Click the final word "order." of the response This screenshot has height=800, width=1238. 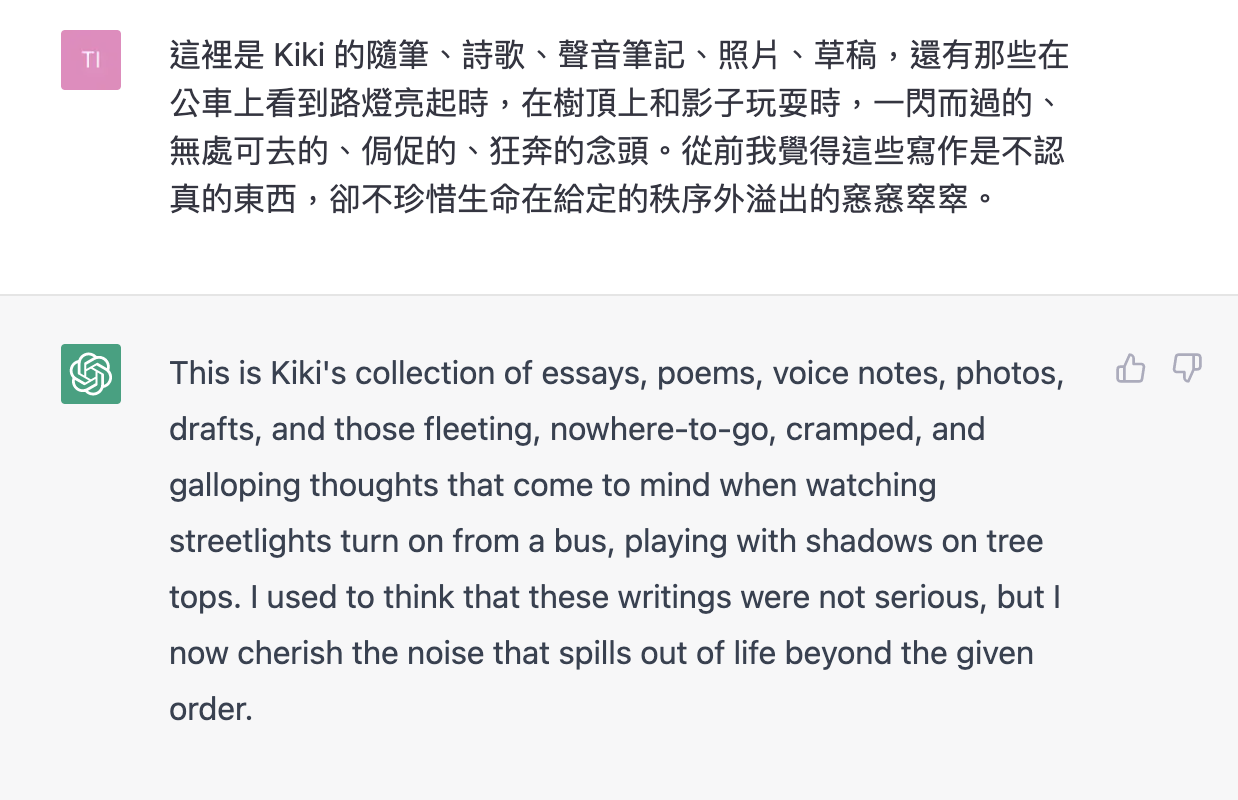tap(211, 709)
